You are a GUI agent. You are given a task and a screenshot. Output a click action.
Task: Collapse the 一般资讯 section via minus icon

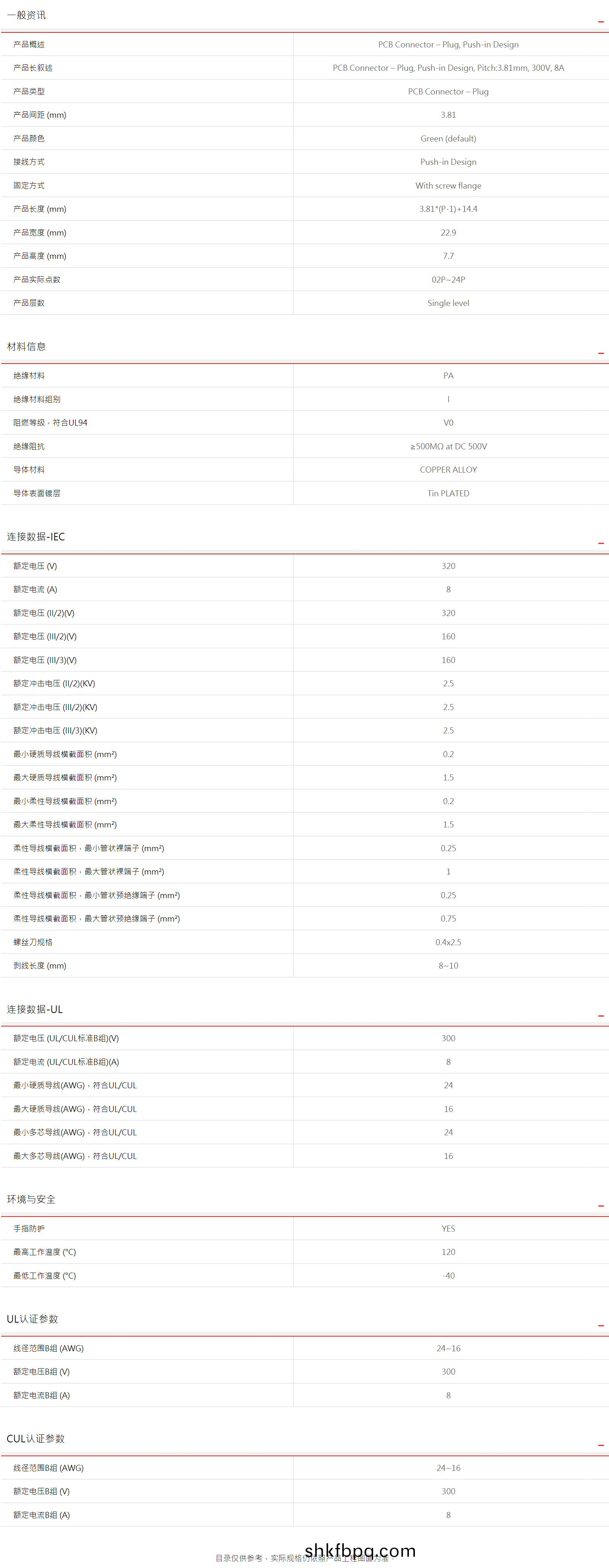coord(600,22)
